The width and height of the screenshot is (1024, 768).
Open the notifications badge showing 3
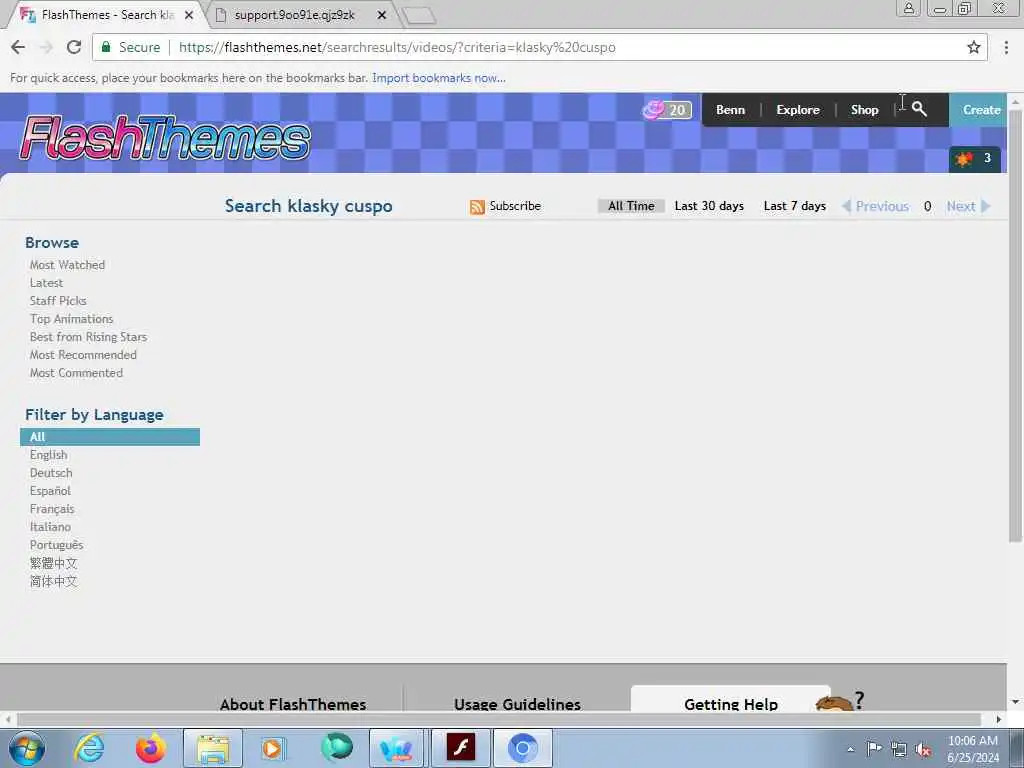(x=974, y=159)
